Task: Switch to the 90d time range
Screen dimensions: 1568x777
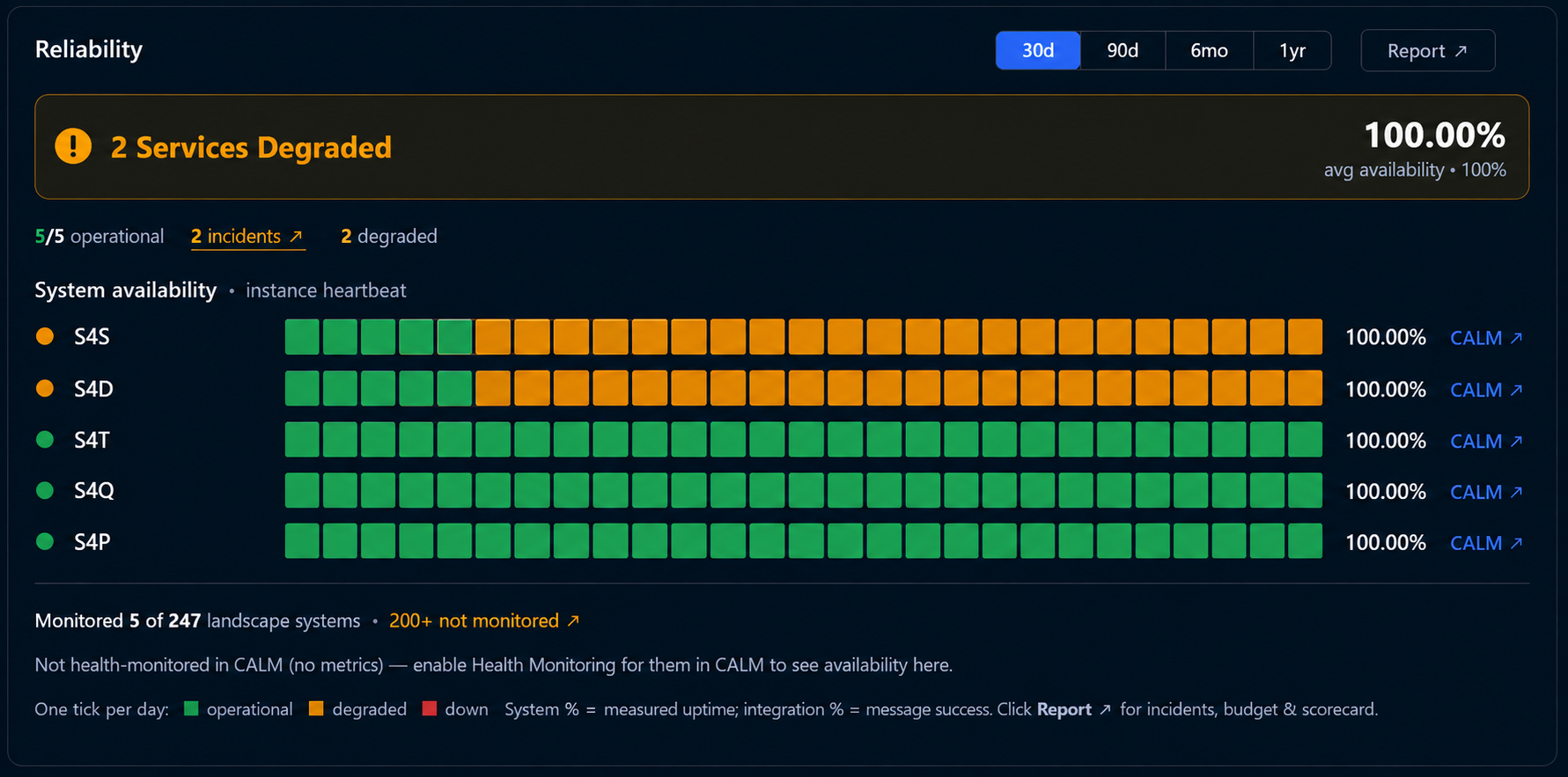Action: tap(1123, 50)
